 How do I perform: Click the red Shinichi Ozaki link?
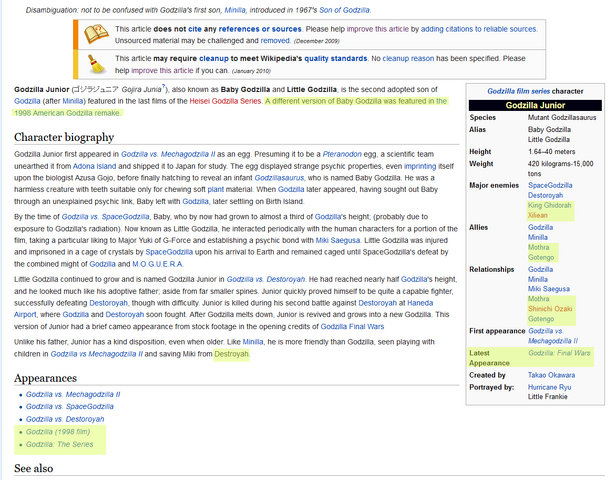click(550, 309)
